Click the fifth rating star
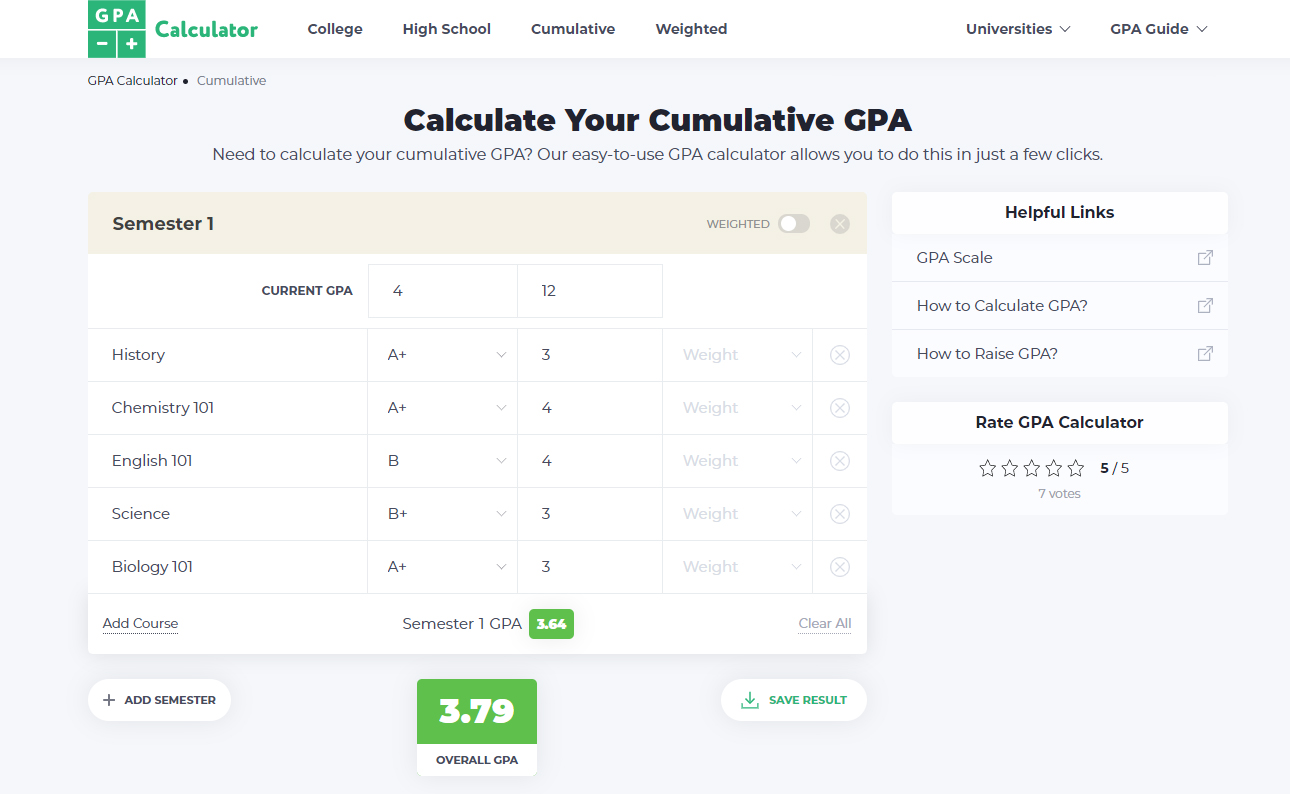 [x=1076, y=468]
